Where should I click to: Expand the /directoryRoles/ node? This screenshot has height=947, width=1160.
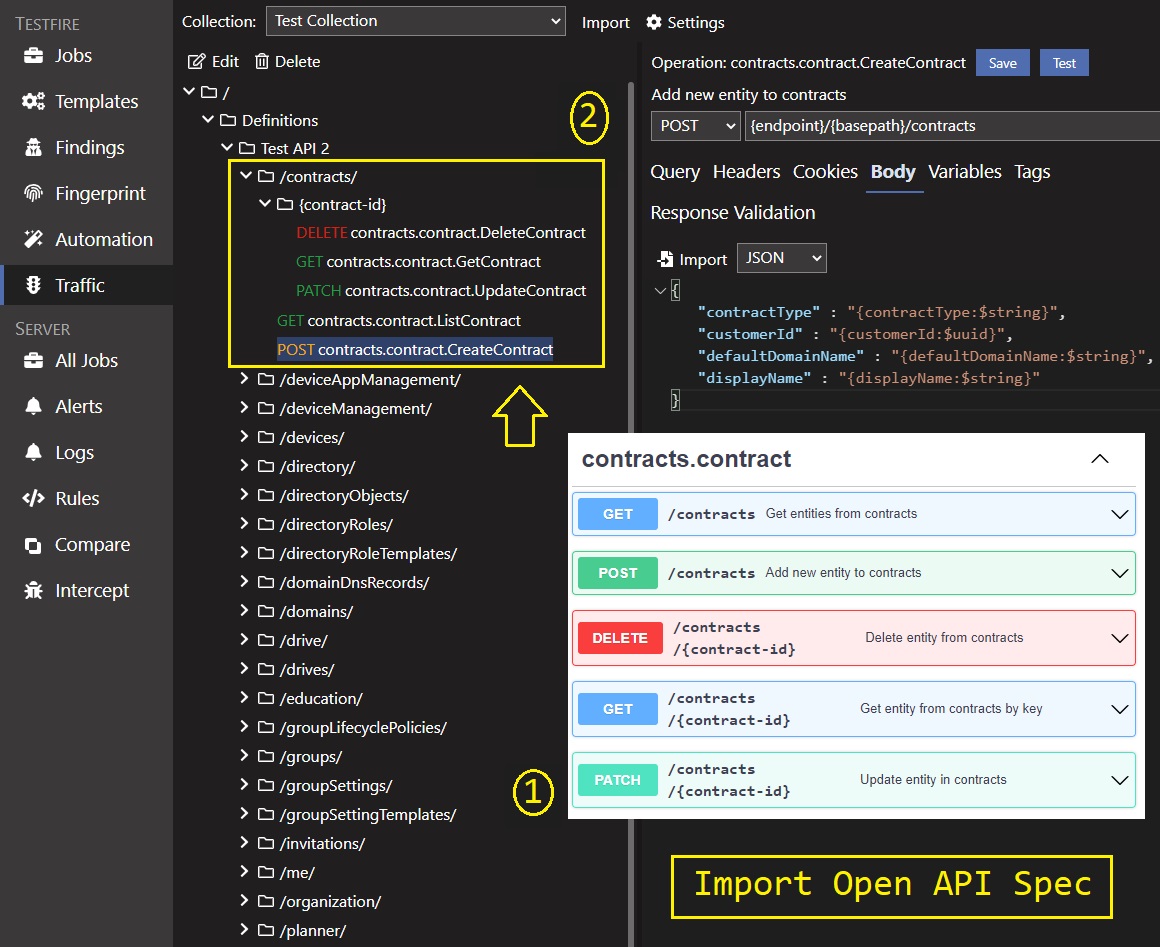click(244, 523)
